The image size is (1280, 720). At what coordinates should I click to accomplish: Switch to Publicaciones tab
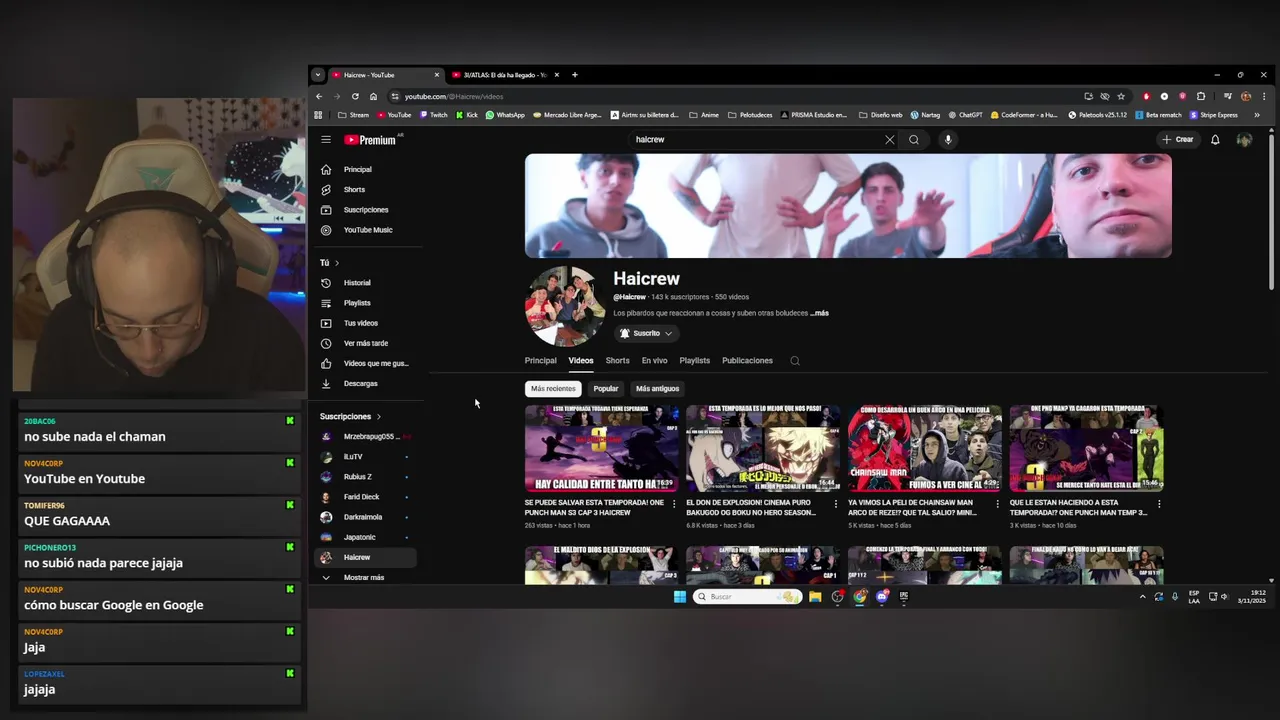747,361
